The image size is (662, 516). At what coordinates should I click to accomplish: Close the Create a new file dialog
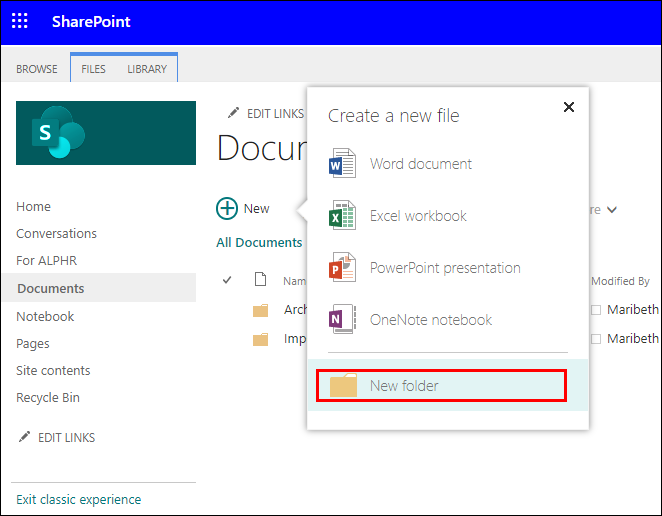tap(569, 107)
